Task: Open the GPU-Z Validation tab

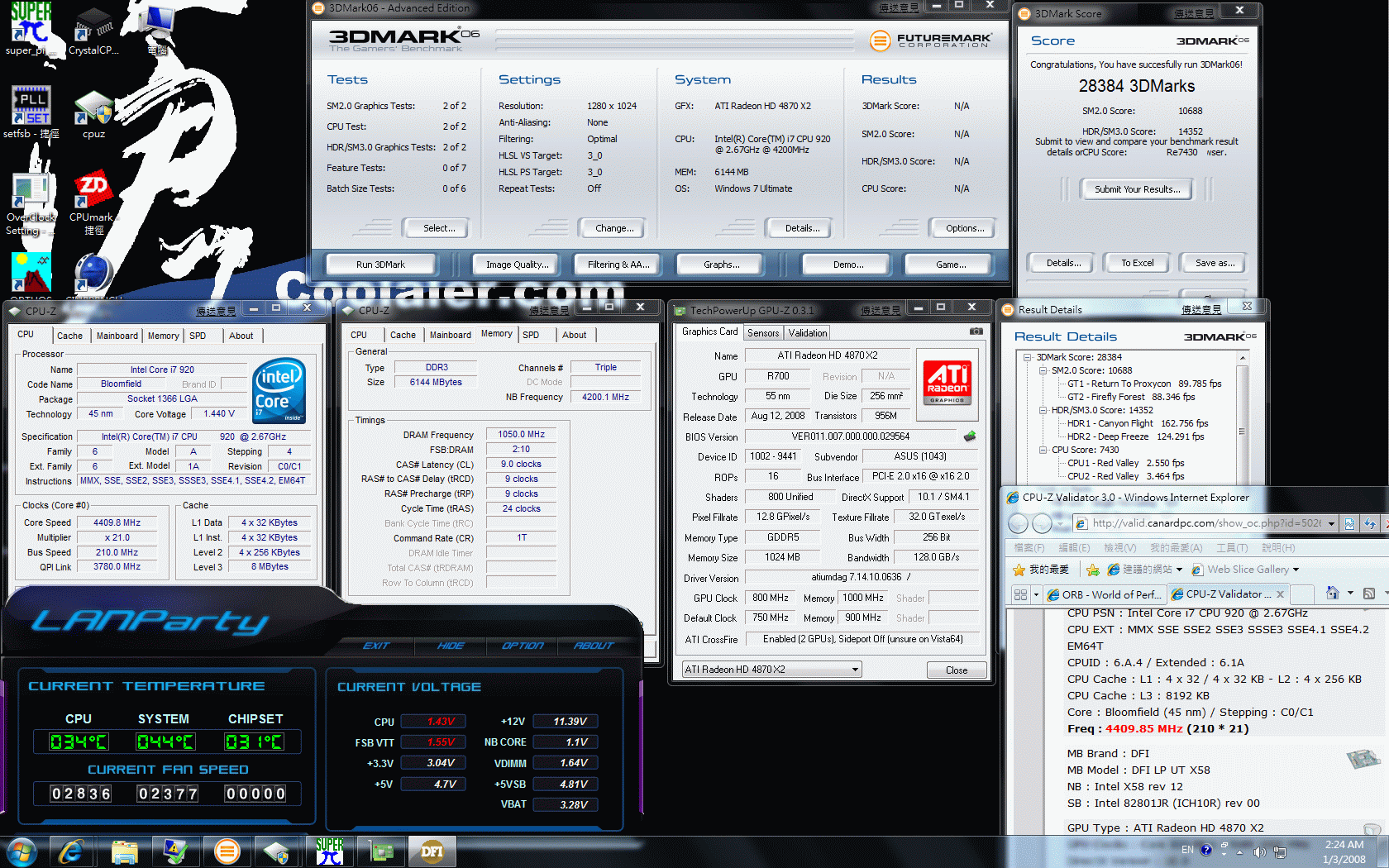Action: click(807, 333)
